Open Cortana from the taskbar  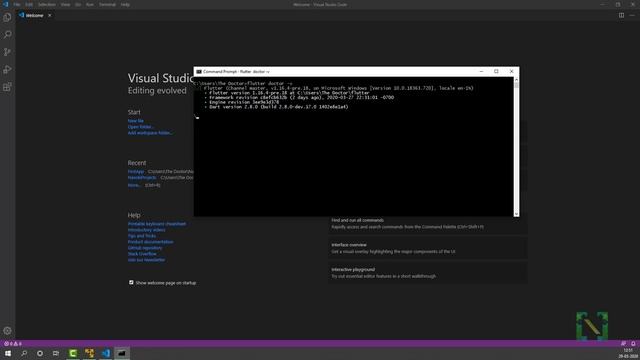(x=40, y=353)
